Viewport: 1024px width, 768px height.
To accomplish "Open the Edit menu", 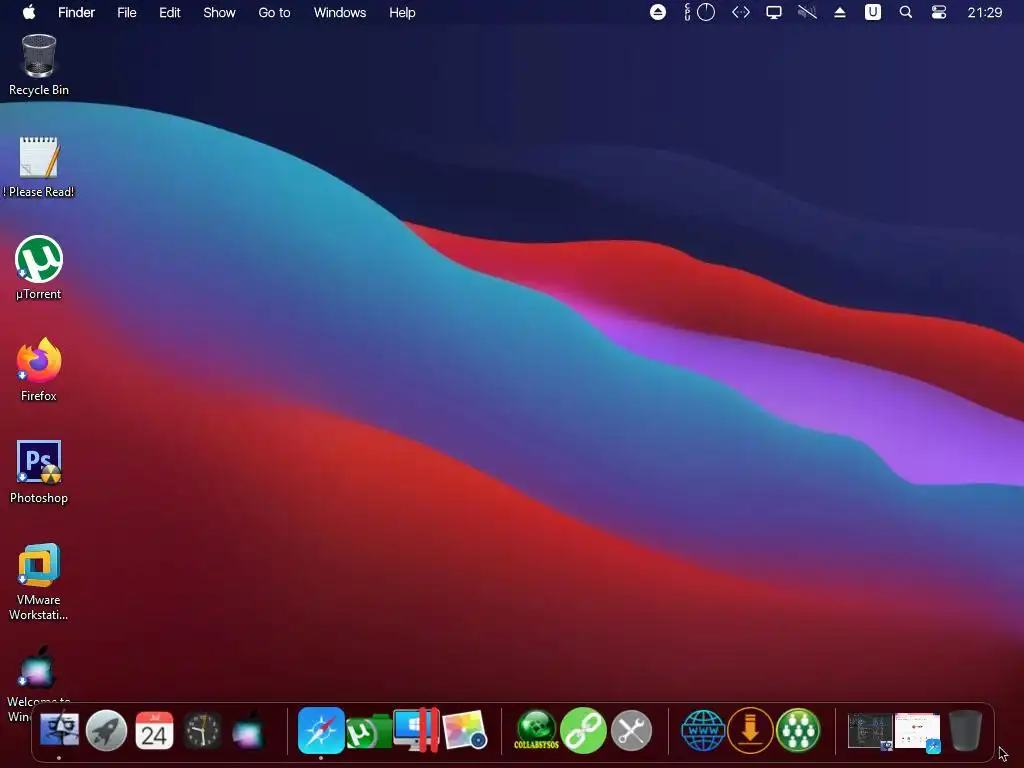I will (170, 12).
